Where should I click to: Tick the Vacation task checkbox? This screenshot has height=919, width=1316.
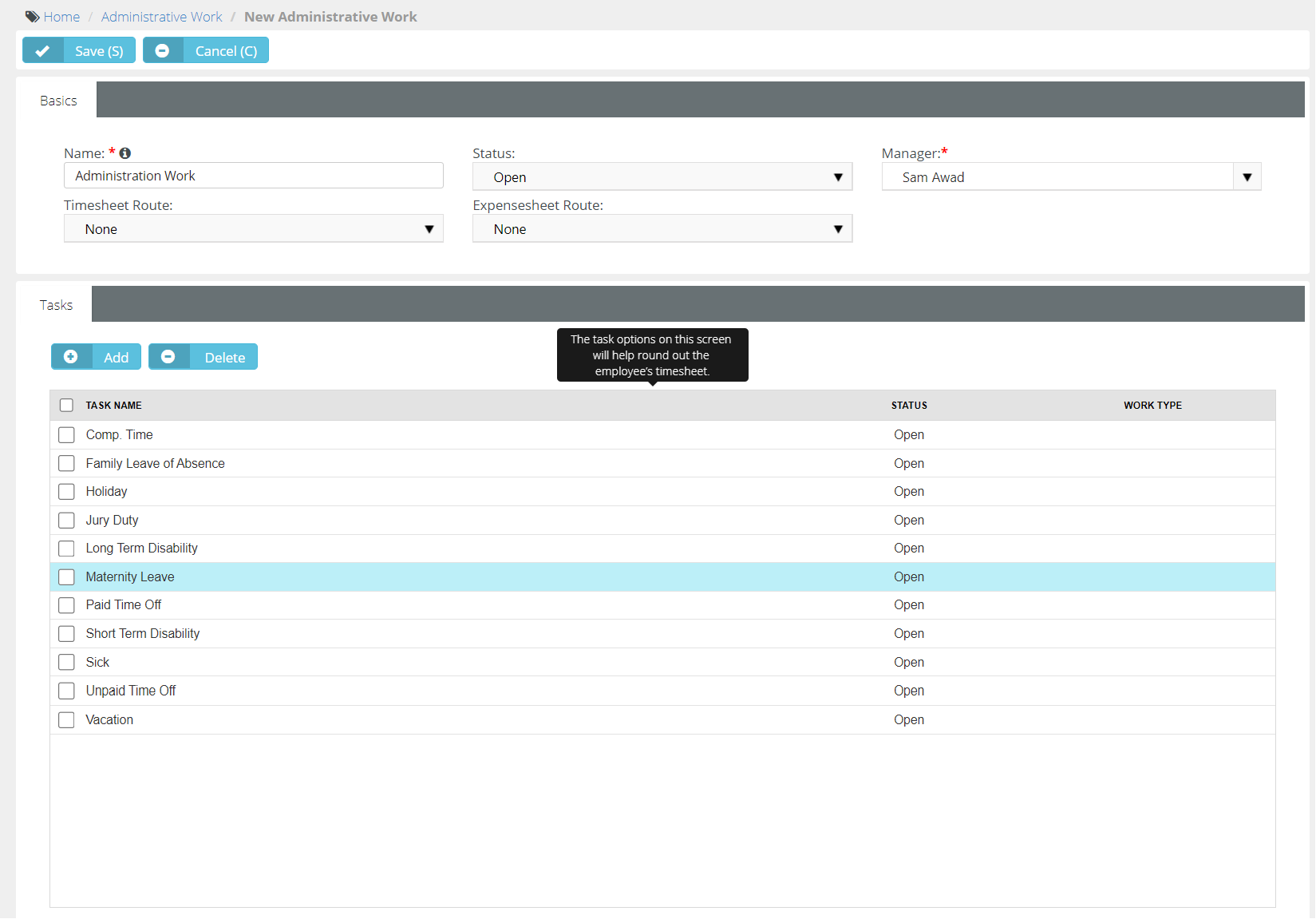click(66, 720)
